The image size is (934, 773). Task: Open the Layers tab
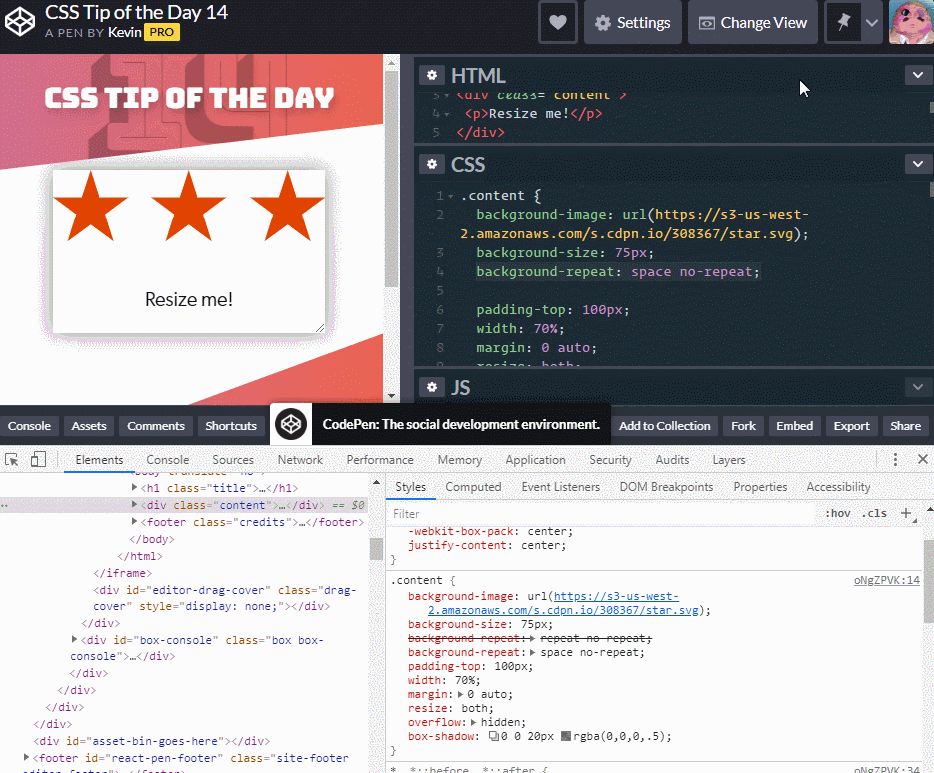pos(728,460)
